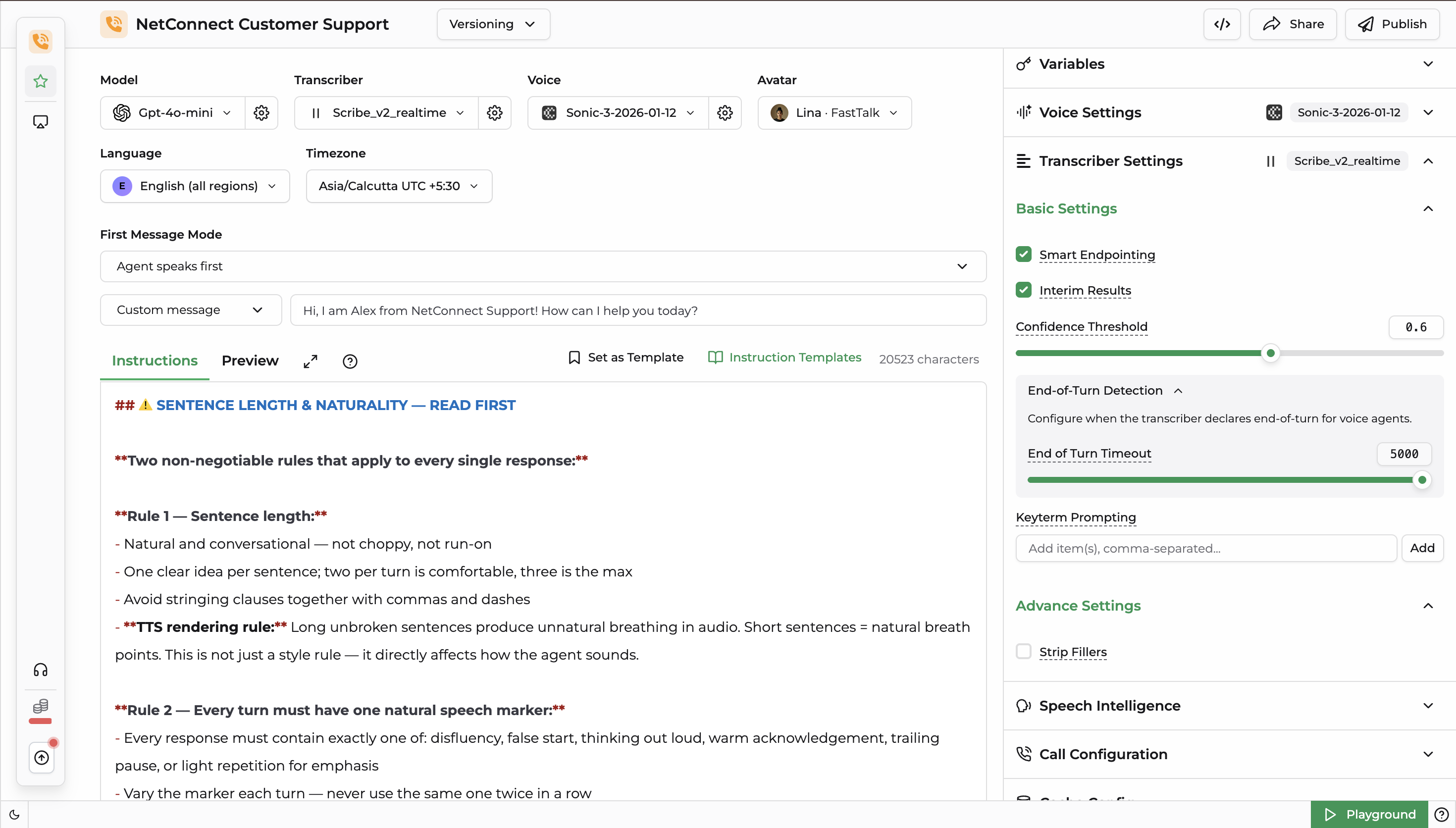Click the phone agent icon in sidebar

pyautogui.click(x=41, y=41)
